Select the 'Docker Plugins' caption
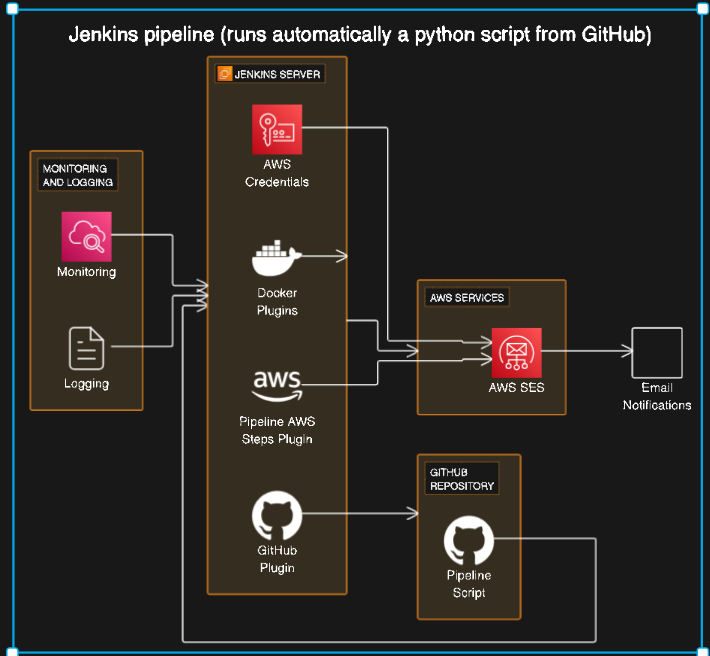Screen dimensions: 710x656 pyautogui.click(x=277, y=302)
